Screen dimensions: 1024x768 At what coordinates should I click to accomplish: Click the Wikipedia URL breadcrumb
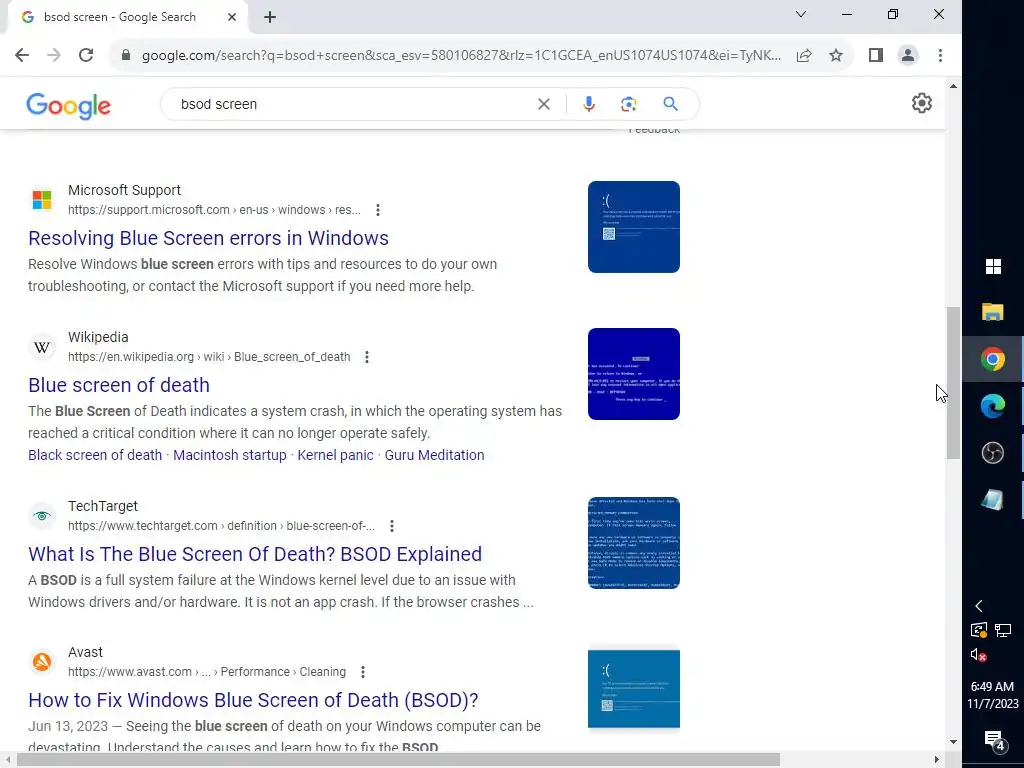point(209,357)
